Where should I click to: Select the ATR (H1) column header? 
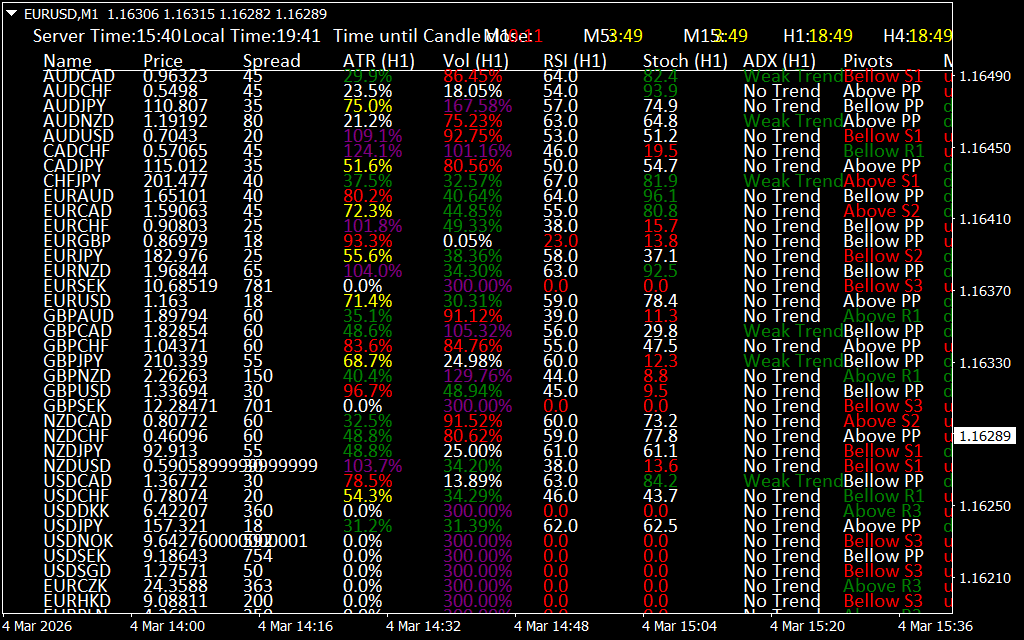[378, 61]
